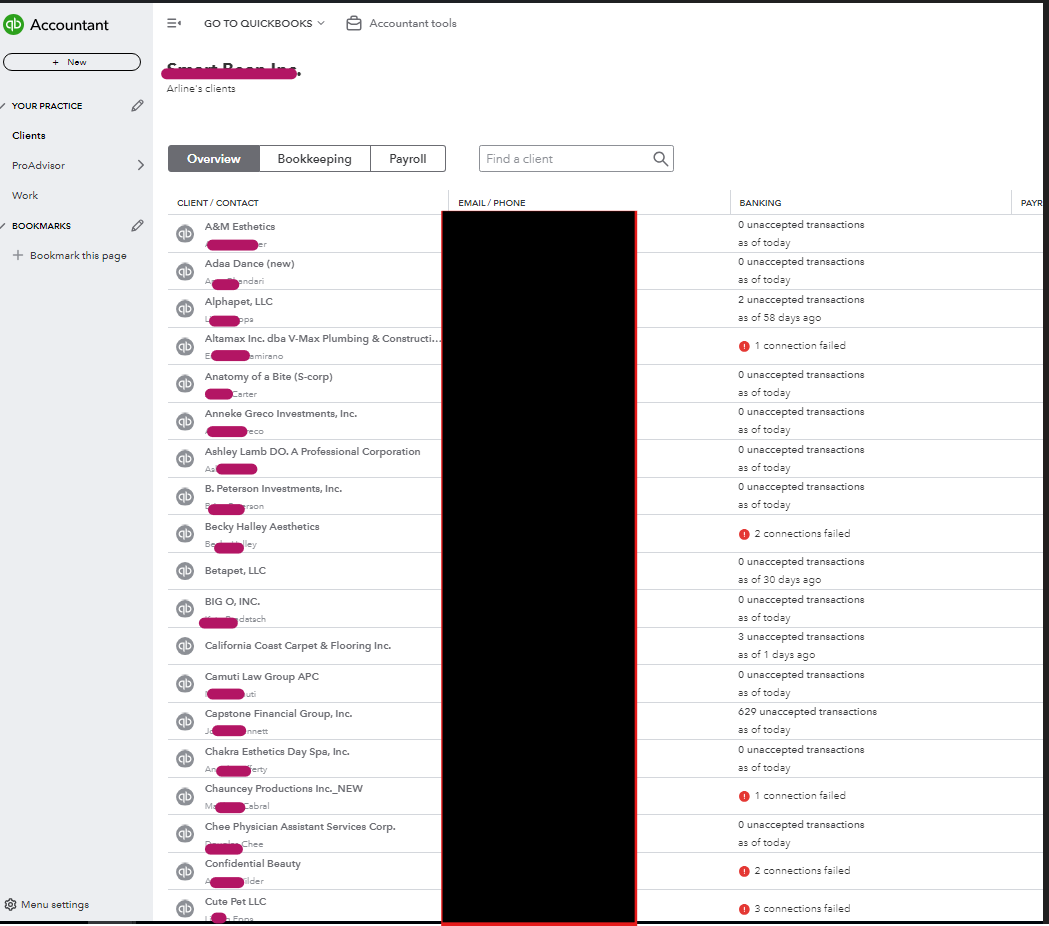
Task: Click QuickBooks icon for Capstone Financial Group
Action: [x=185, y=721]
